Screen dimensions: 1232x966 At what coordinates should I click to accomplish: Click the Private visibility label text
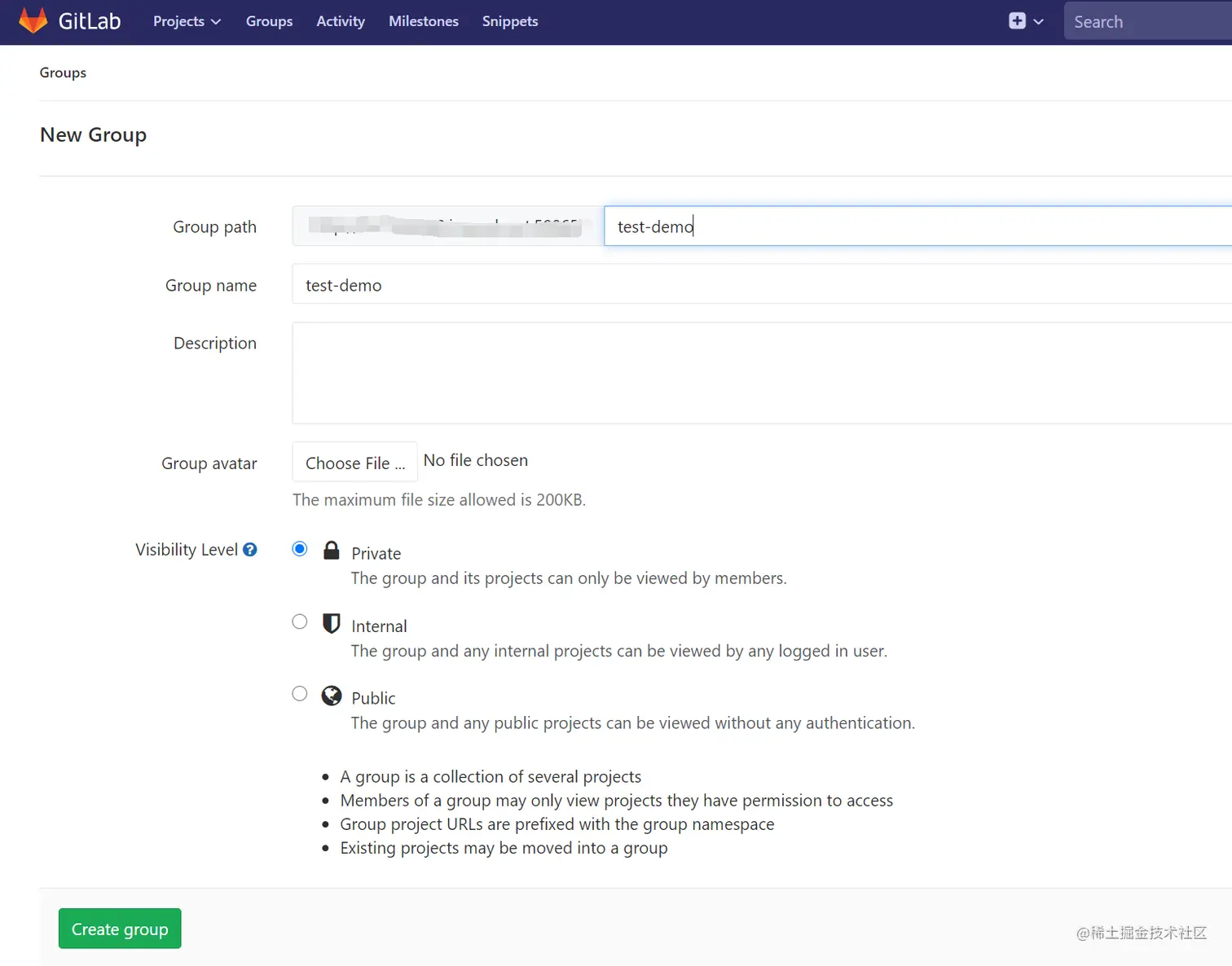(x=376, y=554)
